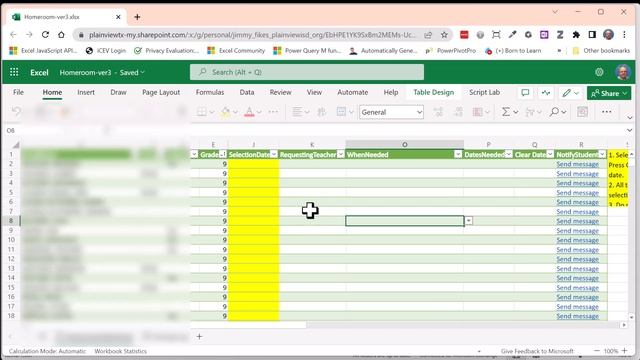The image size is (640, 360).
Task: Open the Excel Community bookmark
Action: click(237, 51)
